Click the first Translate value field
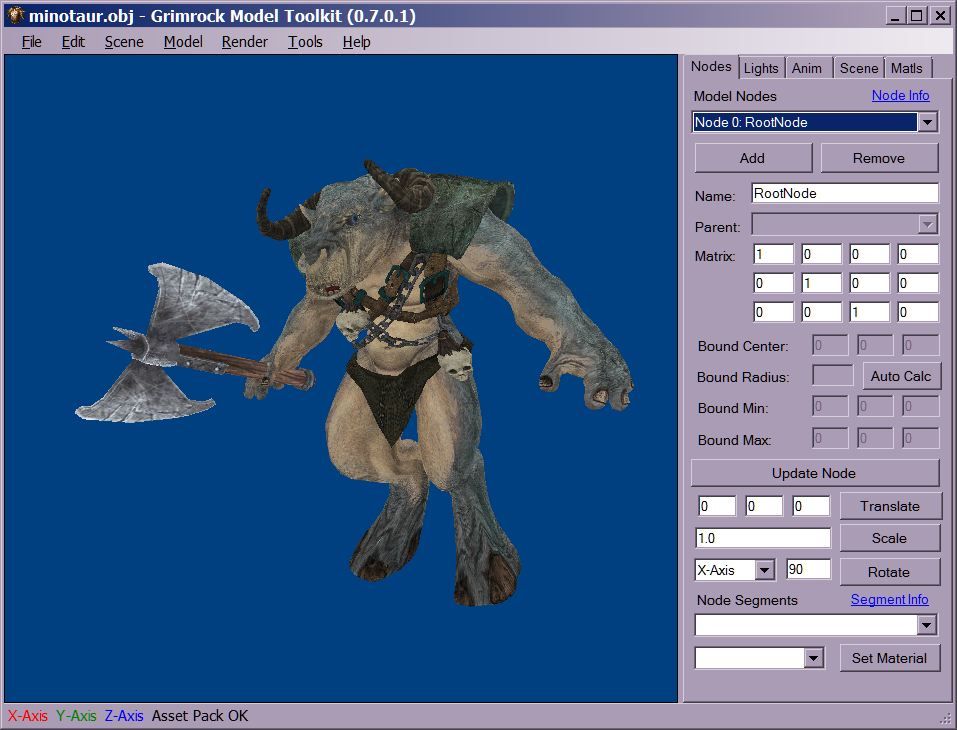The width and height of the screenshot is (957, 730). pos(717,506)
